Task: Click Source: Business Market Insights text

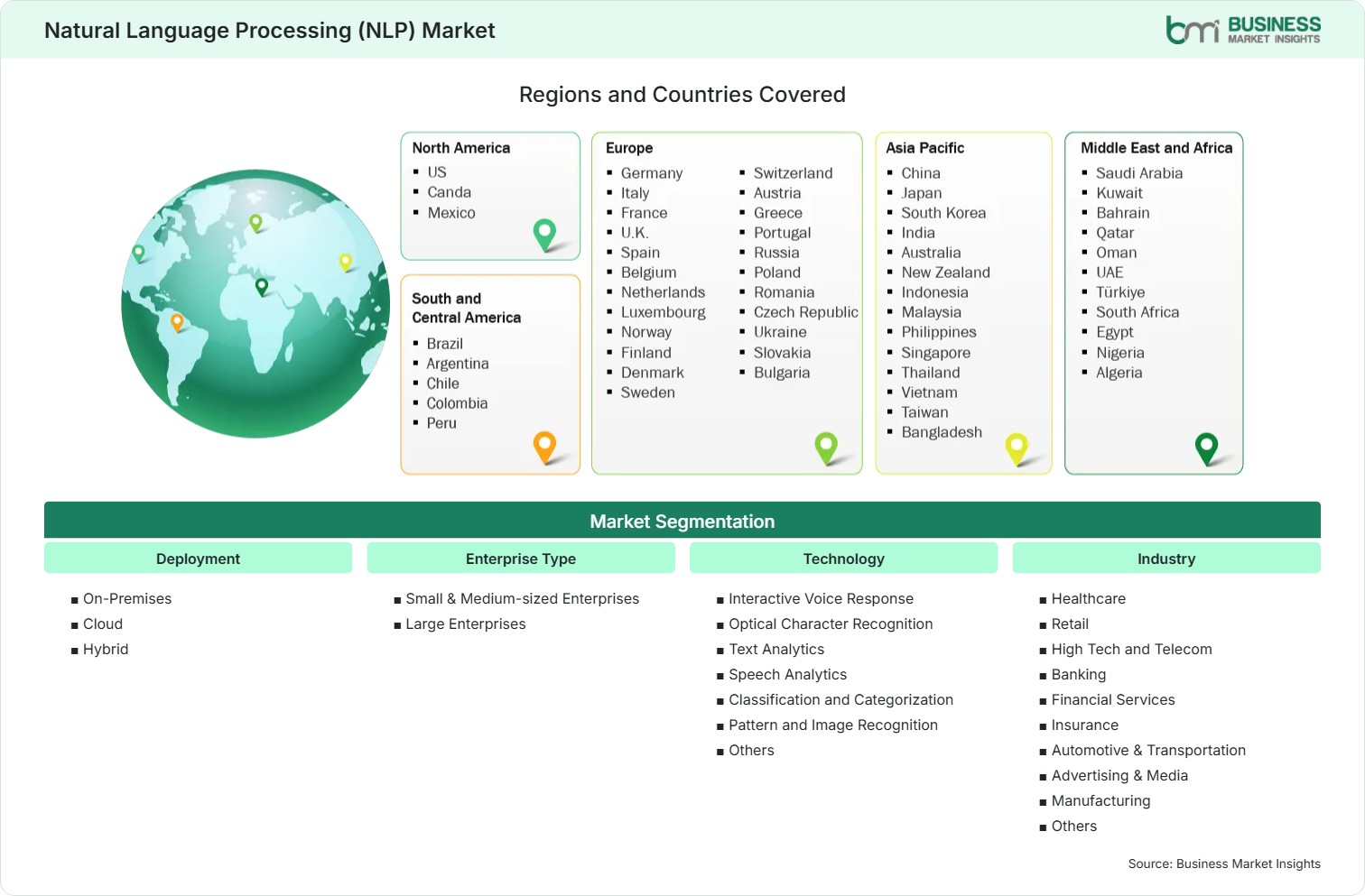Action: click(x=1224, y=864)
